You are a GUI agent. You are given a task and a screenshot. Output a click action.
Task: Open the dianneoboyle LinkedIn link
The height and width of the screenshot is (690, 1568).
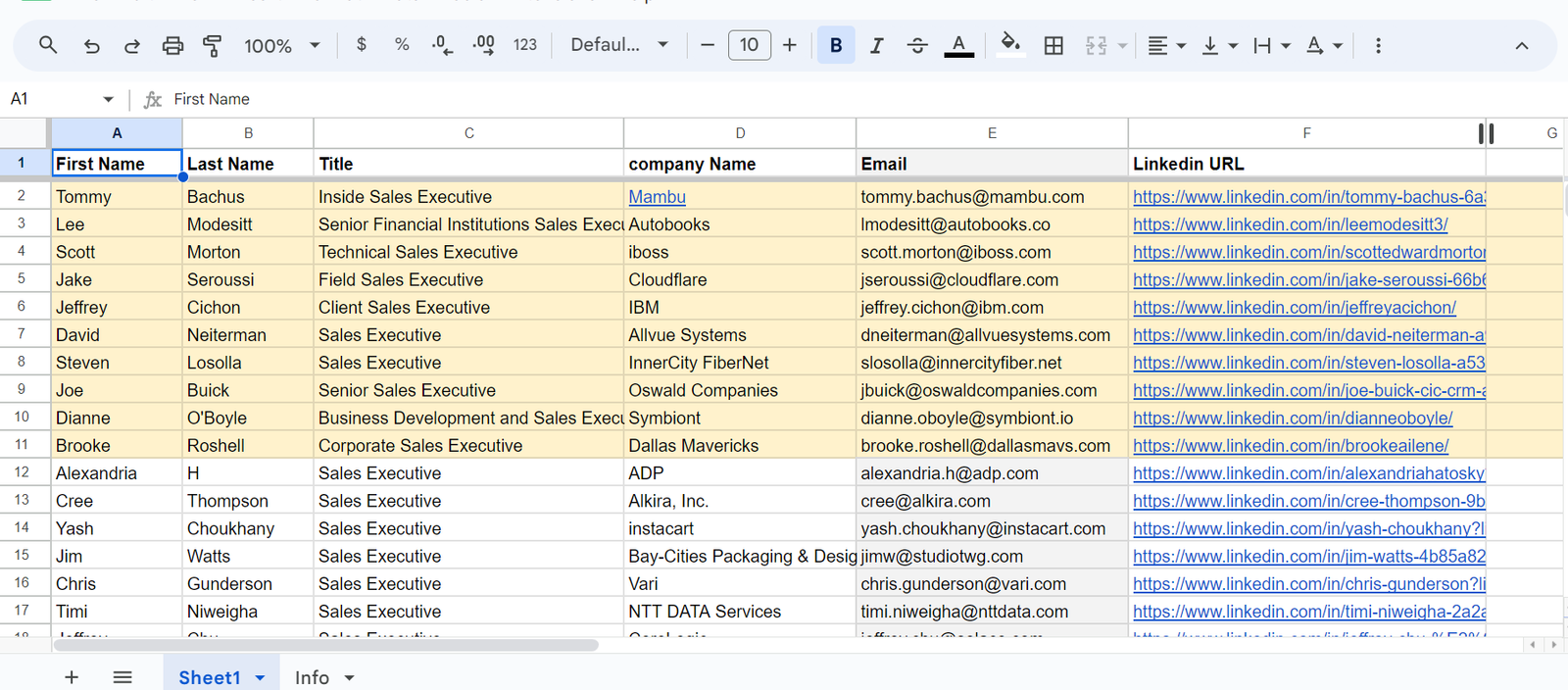point(1293,419)
